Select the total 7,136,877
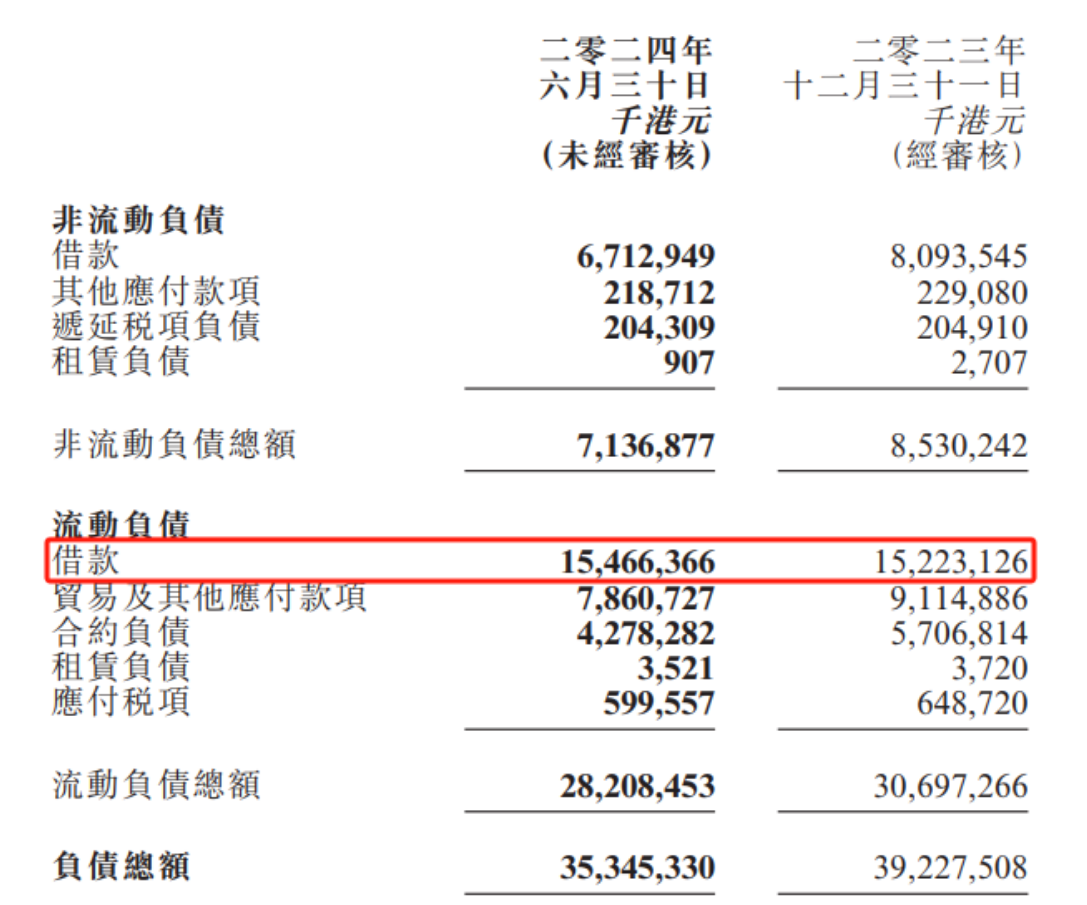Viewport: 1087px width, 905px height. pyautogui.click(x=645, y=446)
